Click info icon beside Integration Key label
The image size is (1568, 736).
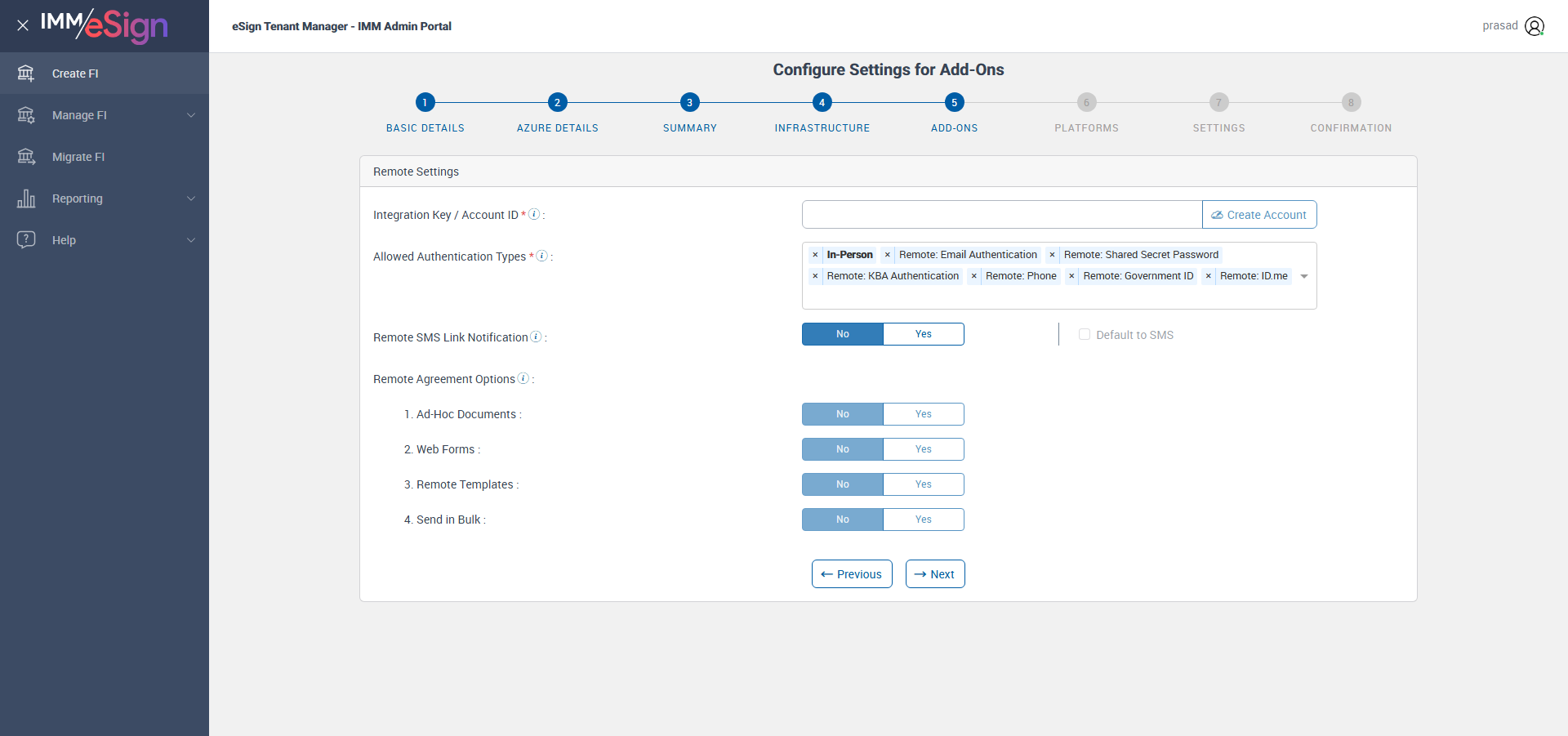(x=534, y=214)
